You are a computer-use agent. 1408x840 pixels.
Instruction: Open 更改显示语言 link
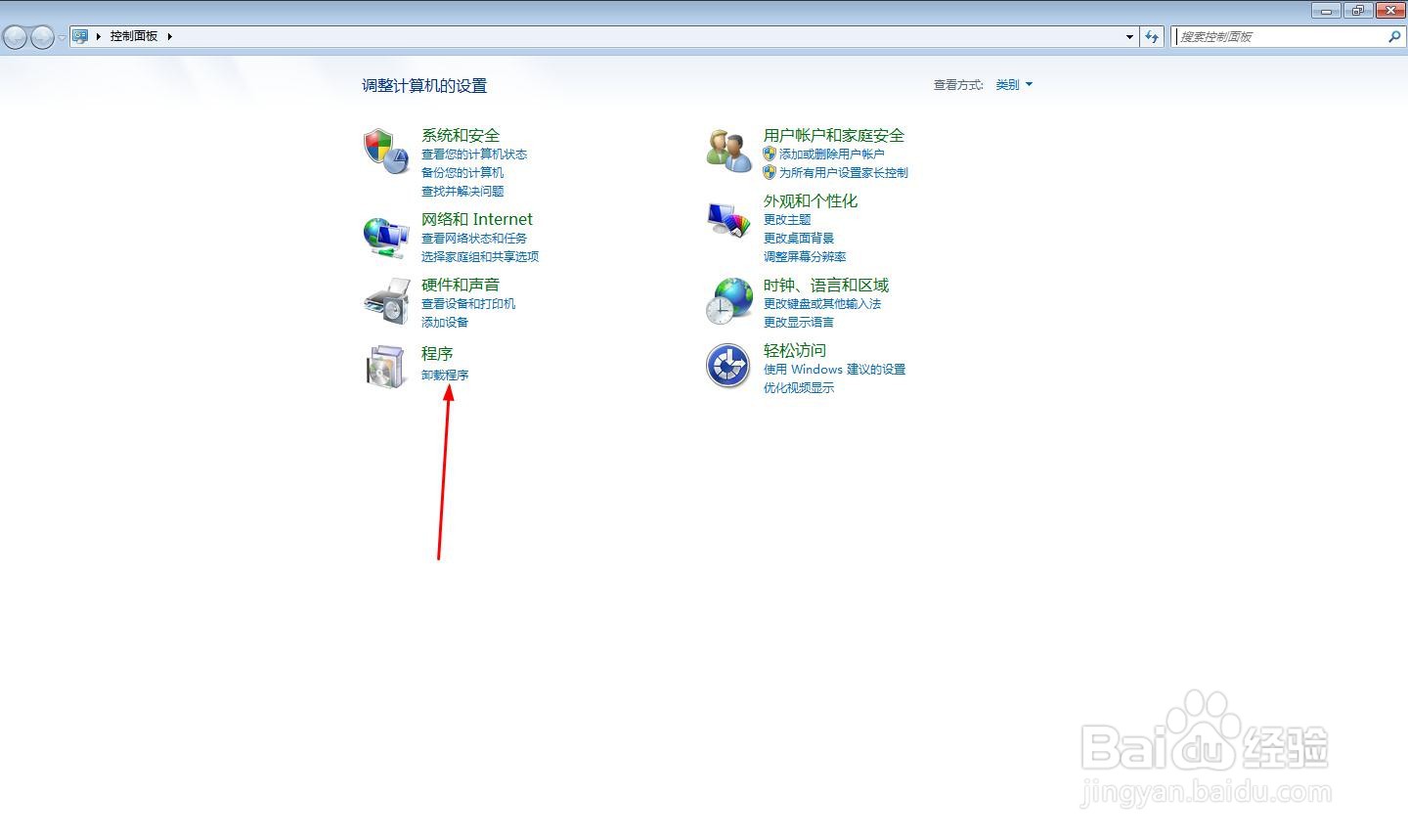pyautogui.click(x=799, y=323)
